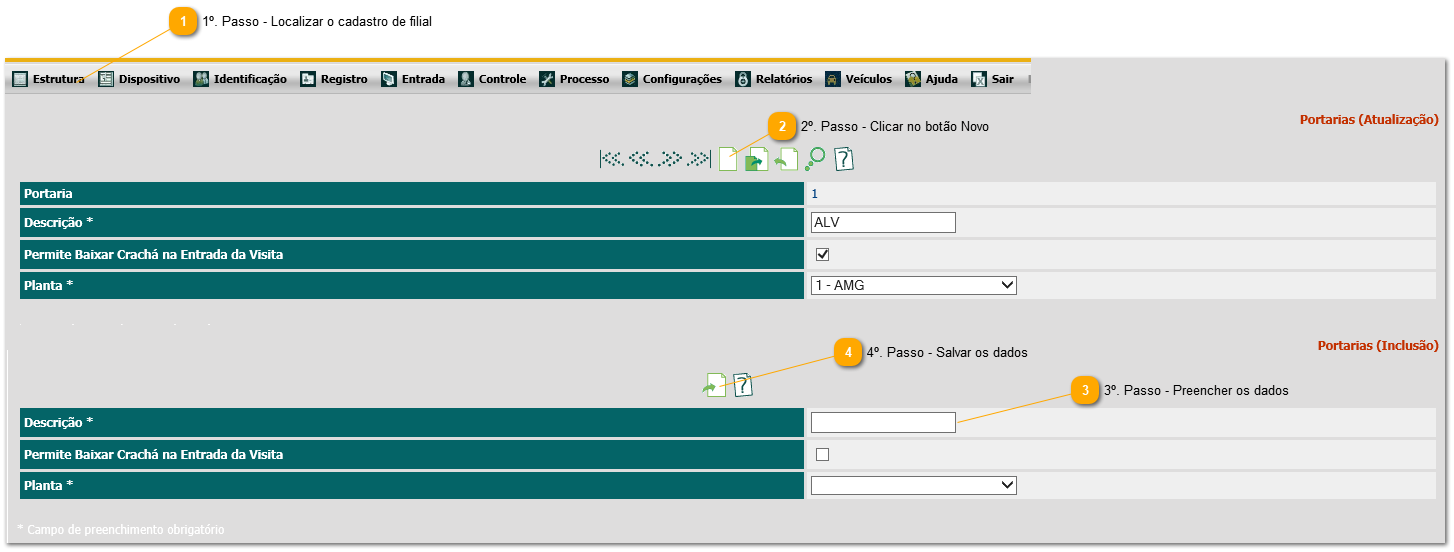Open the Ajuda menu
The width and height of the screenshot is (1454, 552).
[x=931, y=79]
